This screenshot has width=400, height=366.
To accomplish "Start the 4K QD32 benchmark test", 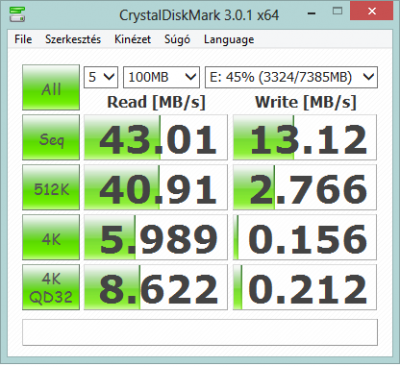I will (51, 287).
